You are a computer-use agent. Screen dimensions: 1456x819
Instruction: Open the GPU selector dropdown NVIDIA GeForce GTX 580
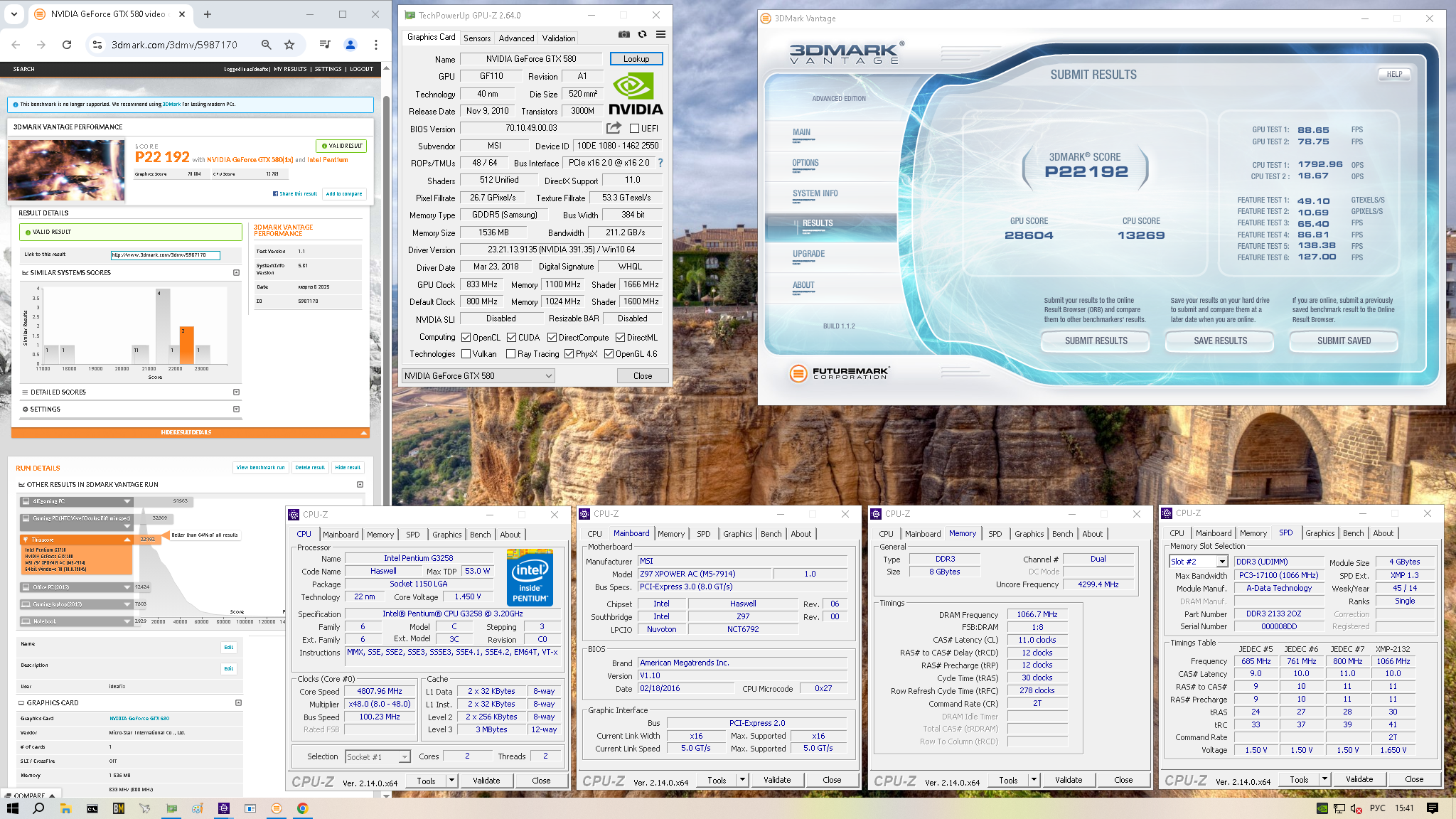point(478,376)
